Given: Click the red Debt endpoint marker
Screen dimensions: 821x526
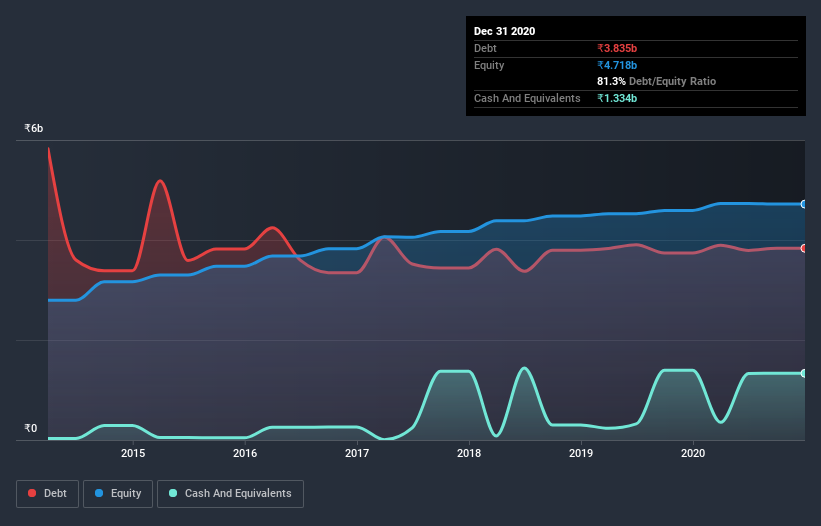Looking at the screenshot, I should click(803, 248).
